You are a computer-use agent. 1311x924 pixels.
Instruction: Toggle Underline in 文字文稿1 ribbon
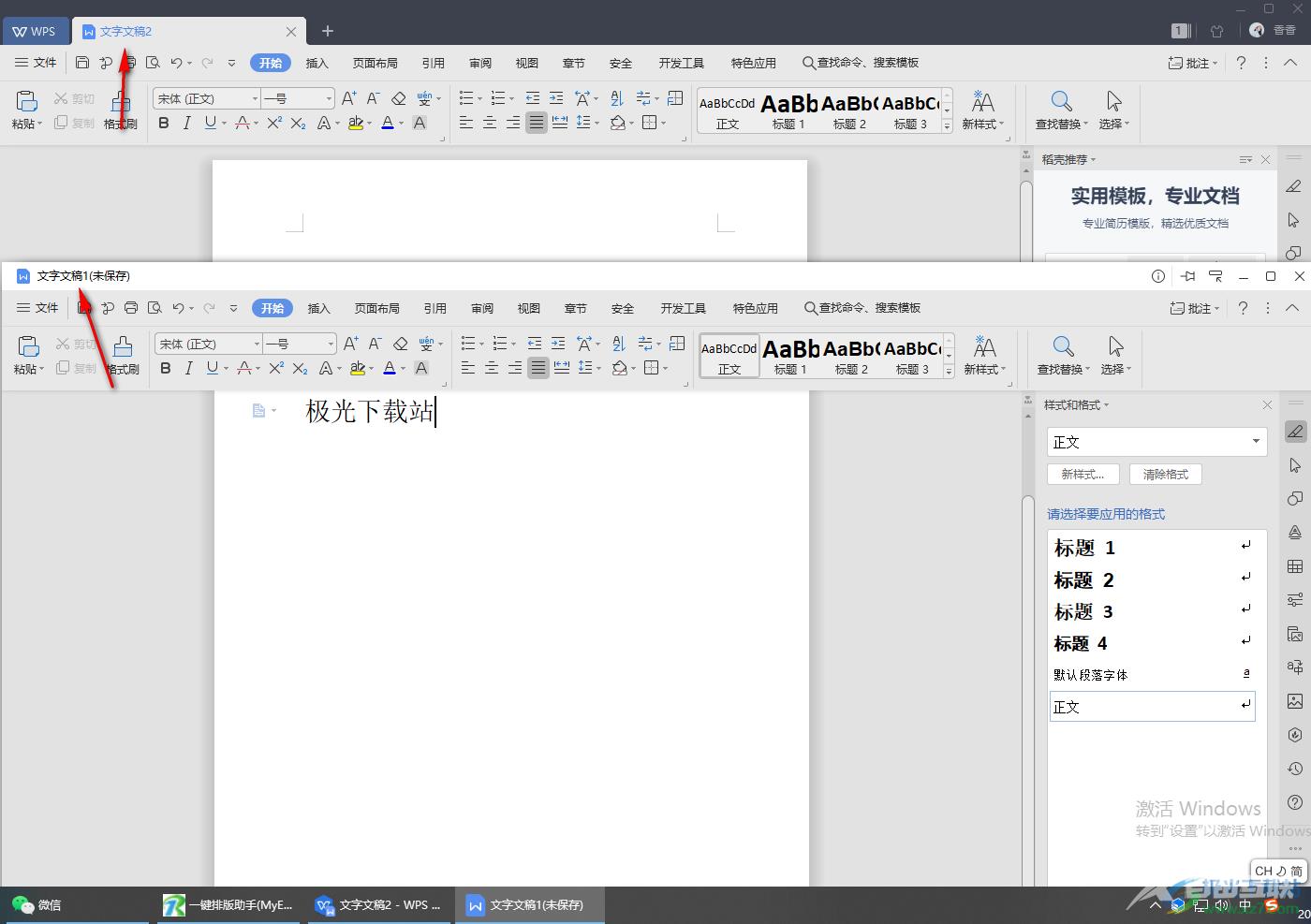(213, 368)
